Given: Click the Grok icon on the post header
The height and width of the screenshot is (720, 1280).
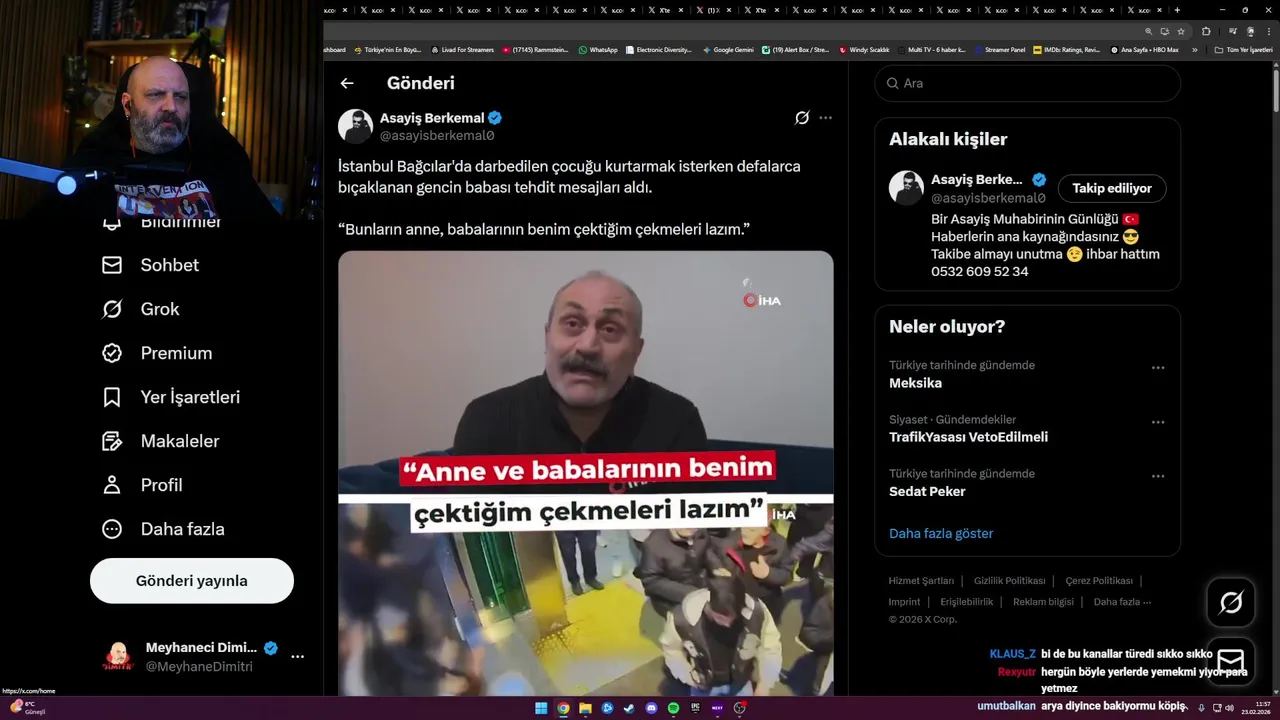Looking at the screenshot, I should pos(802,118).
